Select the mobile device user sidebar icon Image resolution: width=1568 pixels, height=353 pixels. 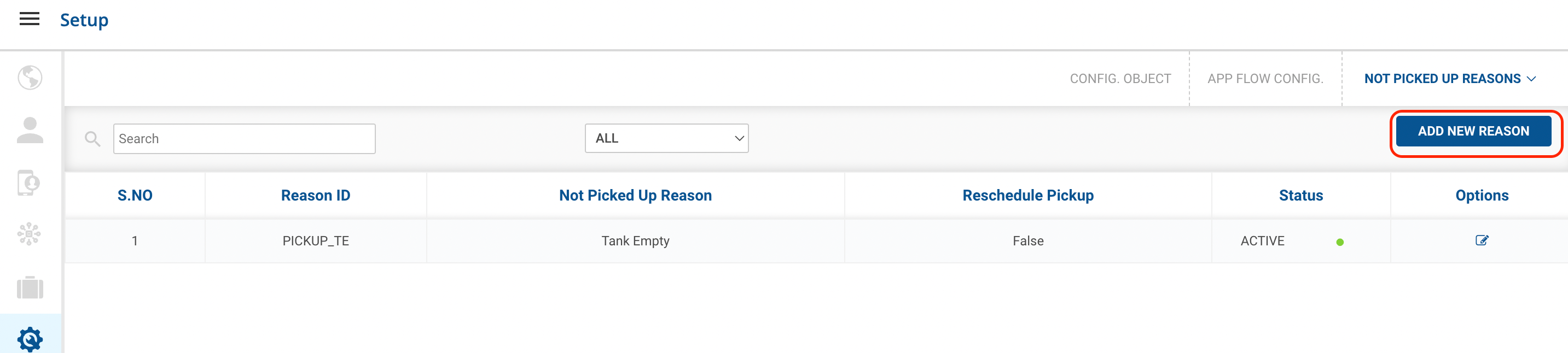(28, 183)
